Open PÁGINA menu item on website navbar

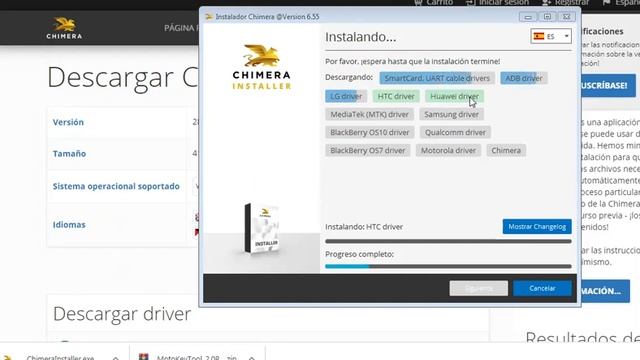coord(182,28)
